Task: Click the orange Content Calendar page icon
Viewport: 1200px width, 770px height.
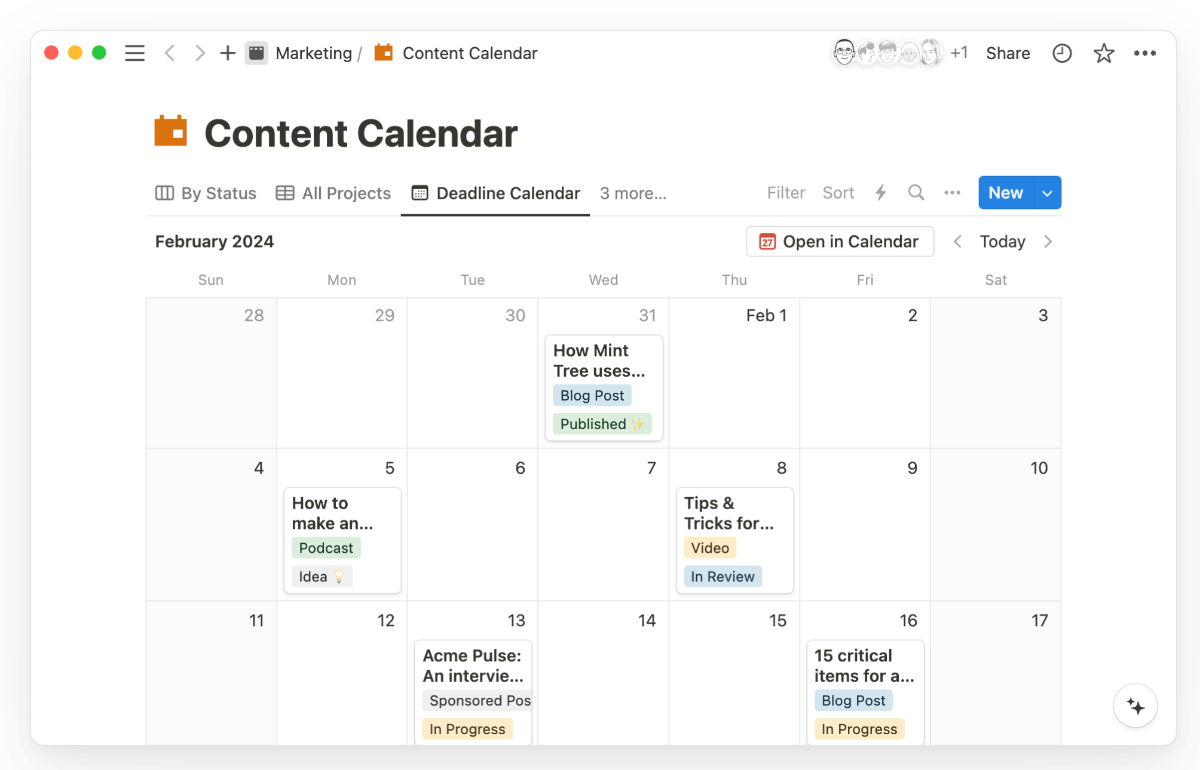Action: pyautogui.click(x=171, y=132)
